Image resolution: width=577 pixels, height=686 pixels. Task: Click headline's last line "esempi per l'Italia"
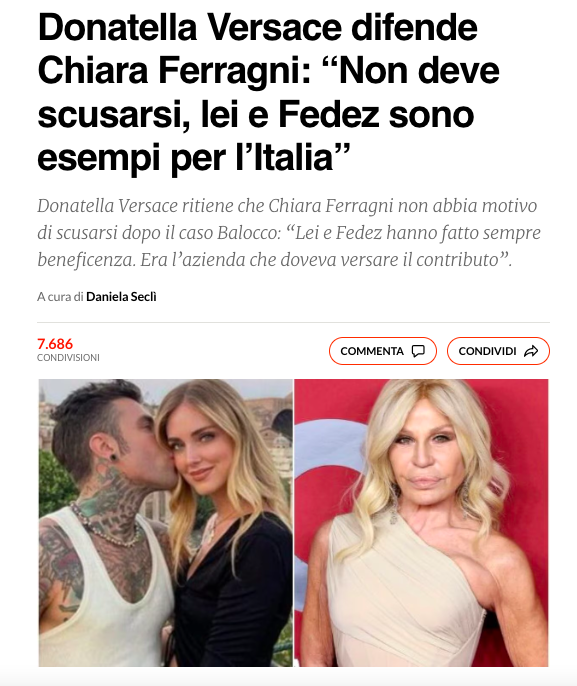tap(194, 158)
